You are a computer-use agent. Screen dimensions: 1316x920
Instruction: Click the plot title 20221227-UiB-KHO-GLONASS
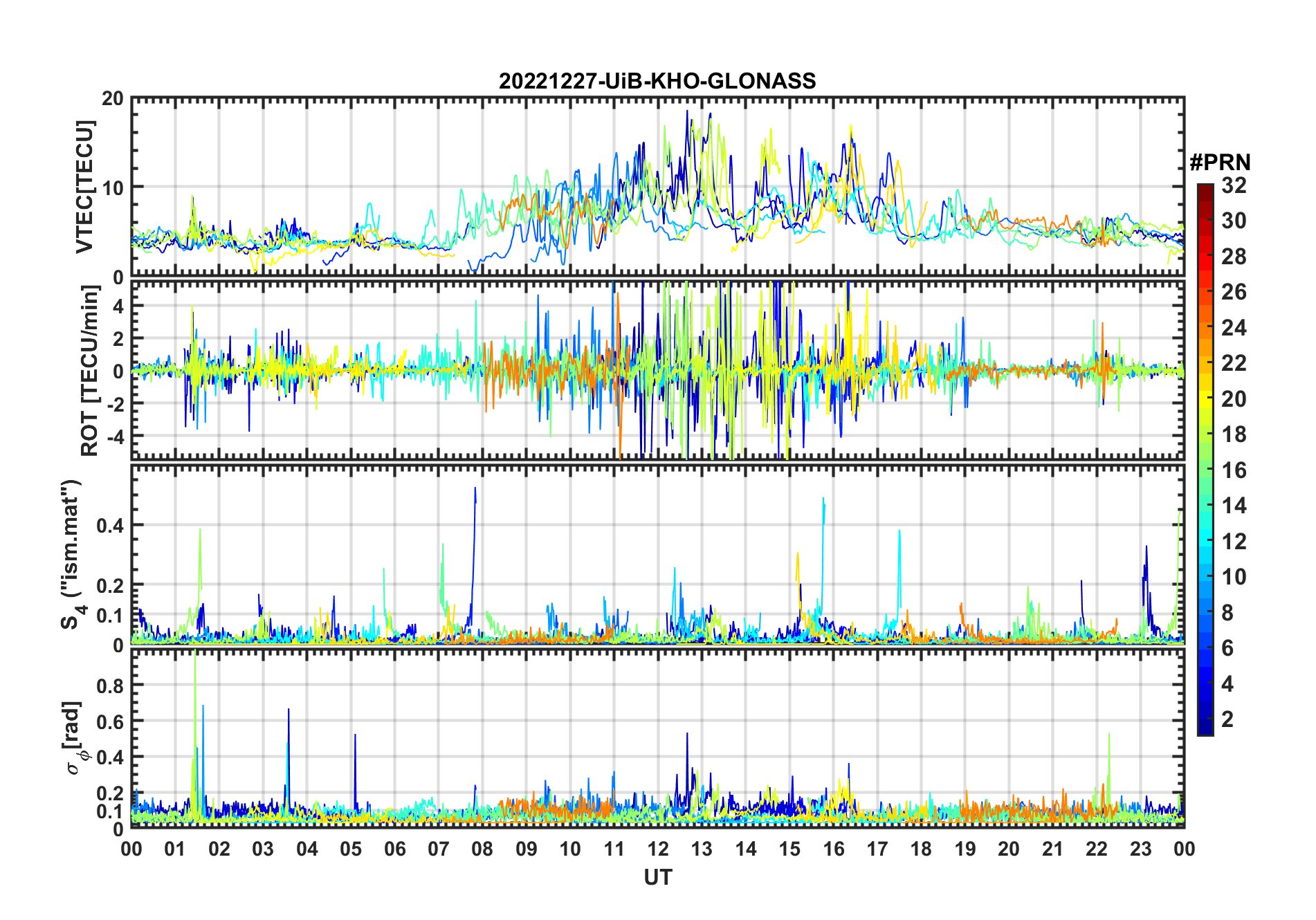pyautogui.click(x=657, y=81)
